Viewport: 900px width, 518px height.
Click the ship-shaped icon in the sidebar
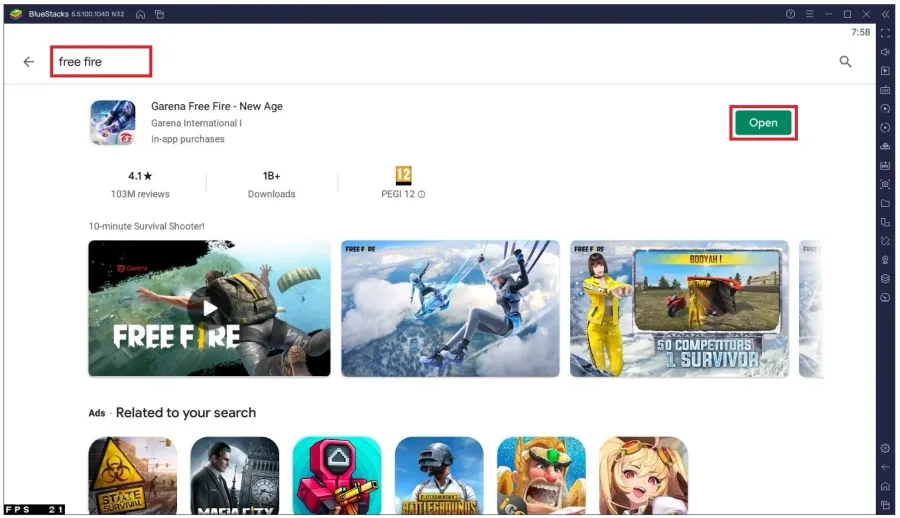point(885,146)
